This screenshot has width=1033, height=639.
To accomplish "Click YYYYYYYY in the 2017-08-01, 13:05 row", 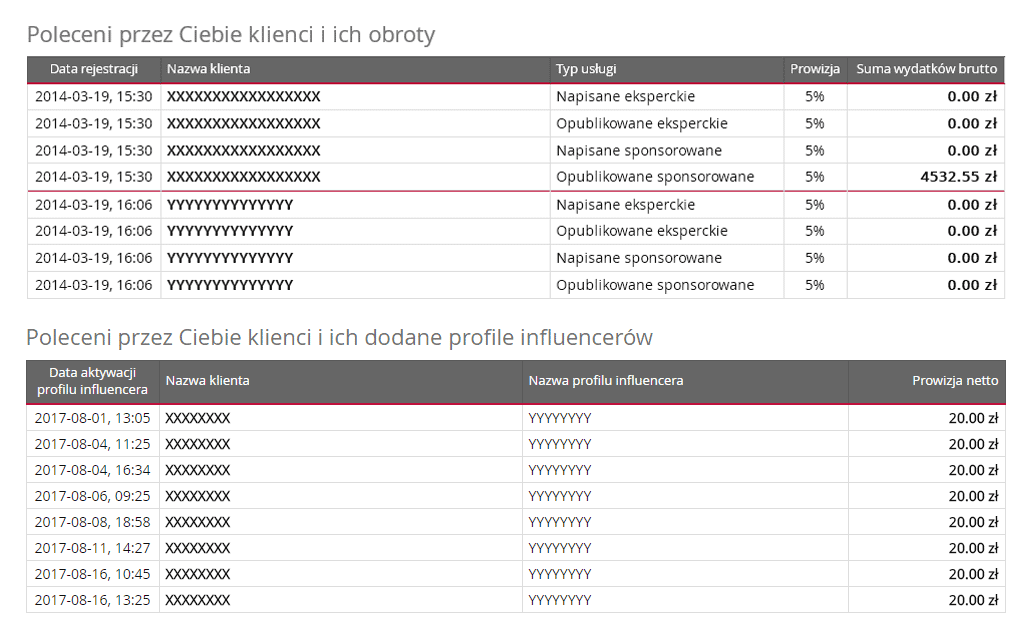I will pos(560,418).
